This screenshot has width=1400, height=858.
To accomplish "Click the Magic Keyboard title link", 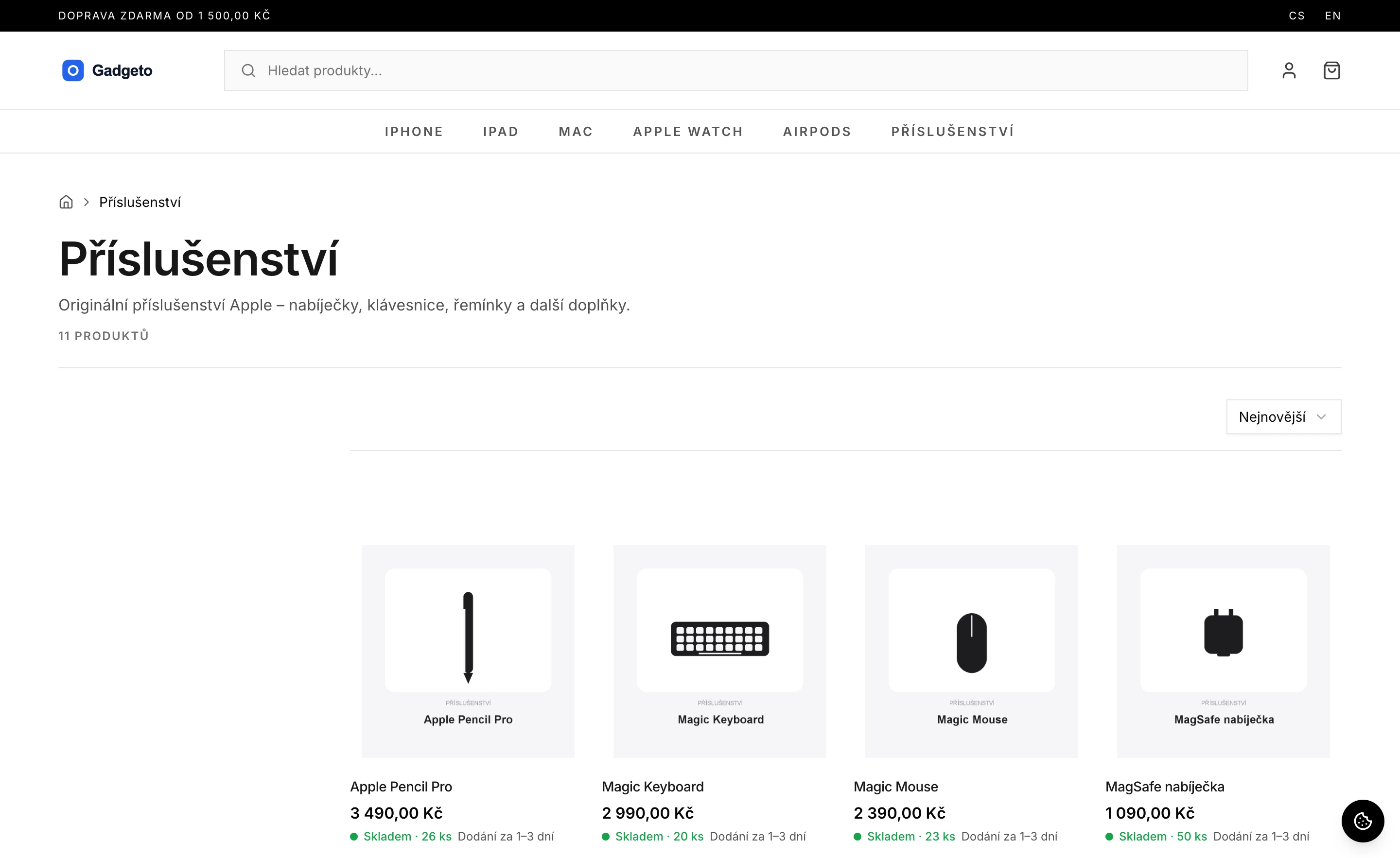I will 652,787.
